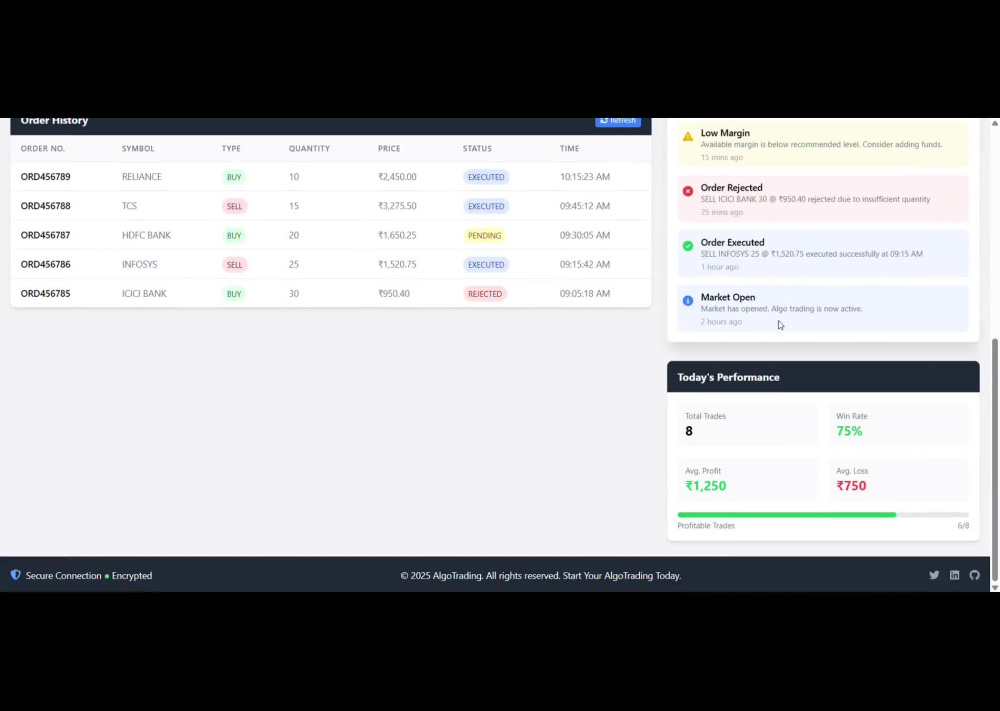Click the Today's Performance header

coord(823,377)
